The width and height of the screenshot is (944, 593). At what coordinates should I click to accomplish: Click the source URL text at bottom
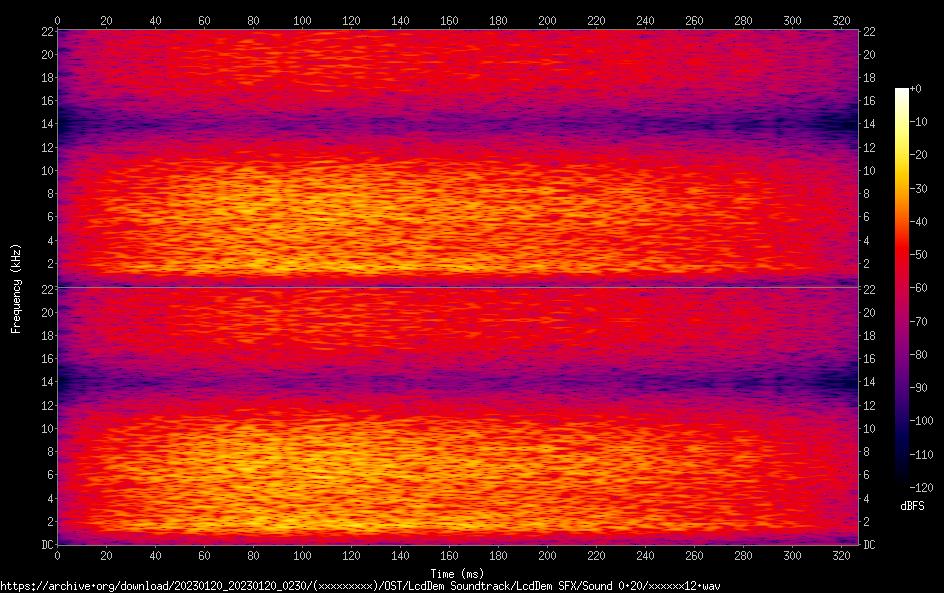360,585
